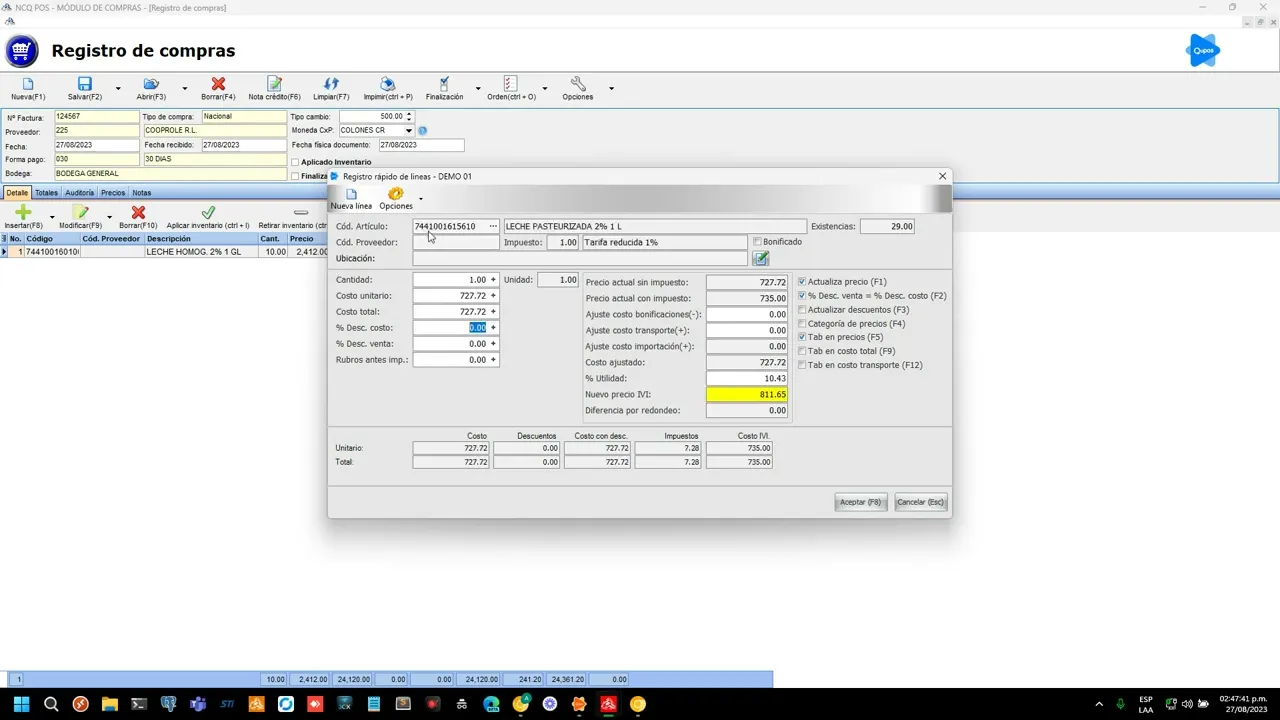
Task: Print with Imprimir(ctrl + P)
Action: (388, 89)
